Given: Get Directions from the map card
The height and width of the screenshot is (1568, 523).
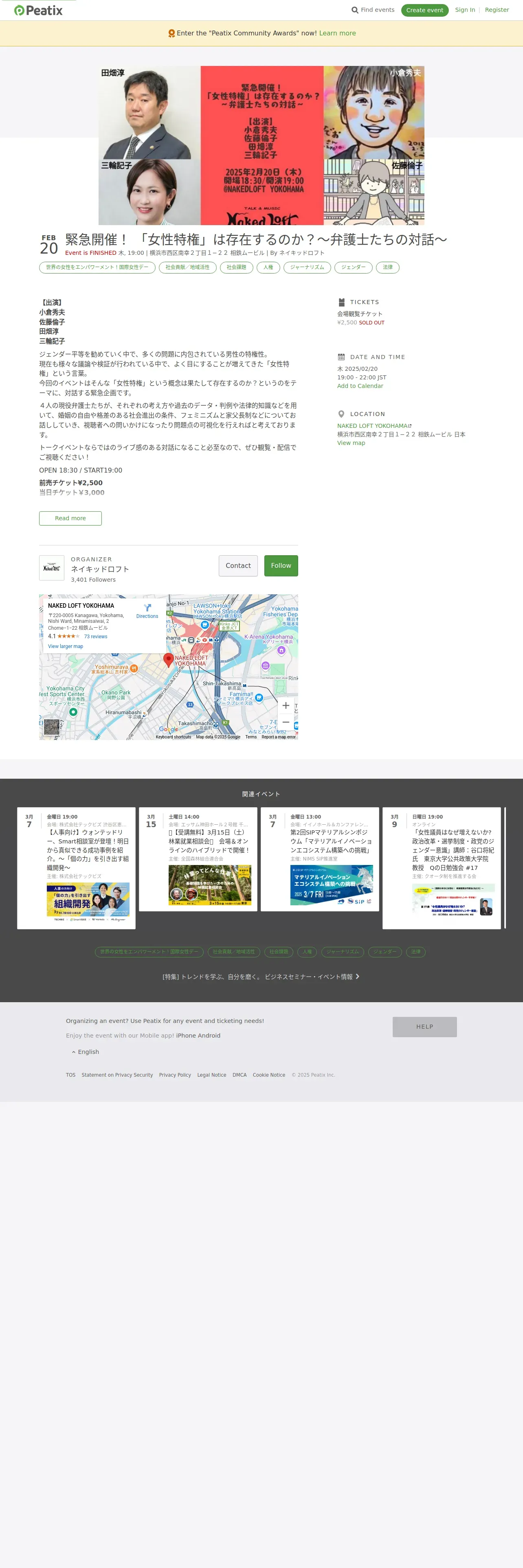Looking at the screenshot, I should (147, 611).
